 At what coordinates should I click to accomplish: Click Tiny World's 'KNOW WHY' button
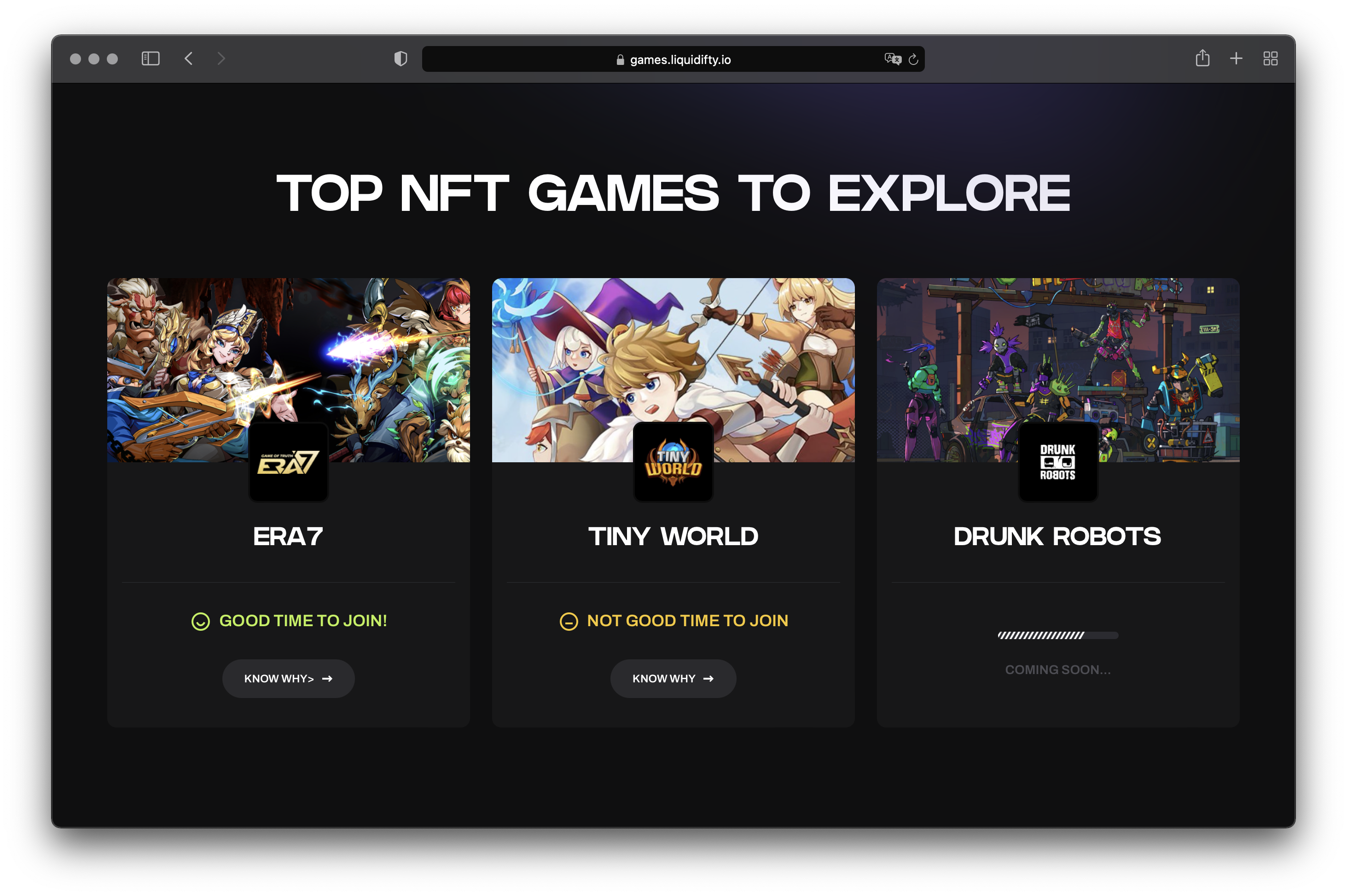[x=673, y=678]
